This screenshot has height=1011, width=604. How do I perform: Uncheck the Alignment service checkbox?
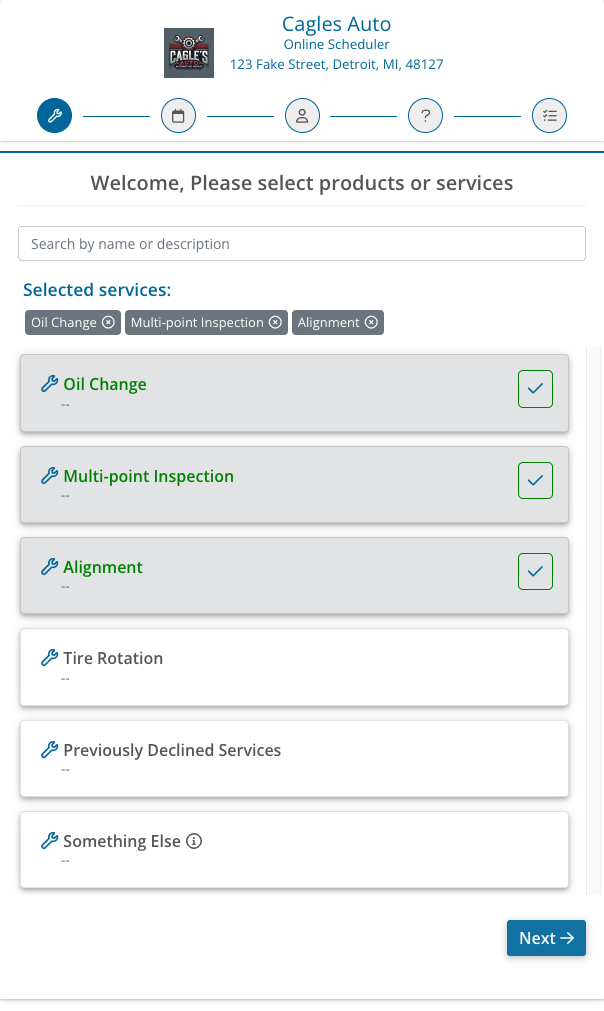[535, 572]
